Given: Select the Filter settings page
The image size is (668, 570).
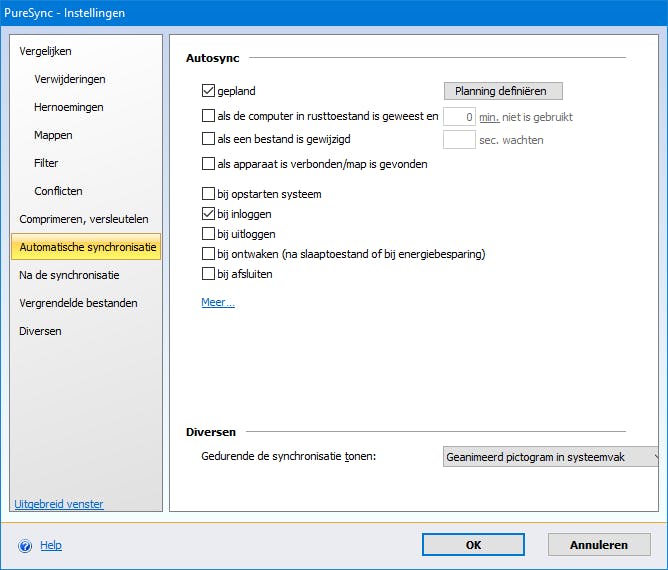Looking at the screenshot, I should click(x=46, y=163).
